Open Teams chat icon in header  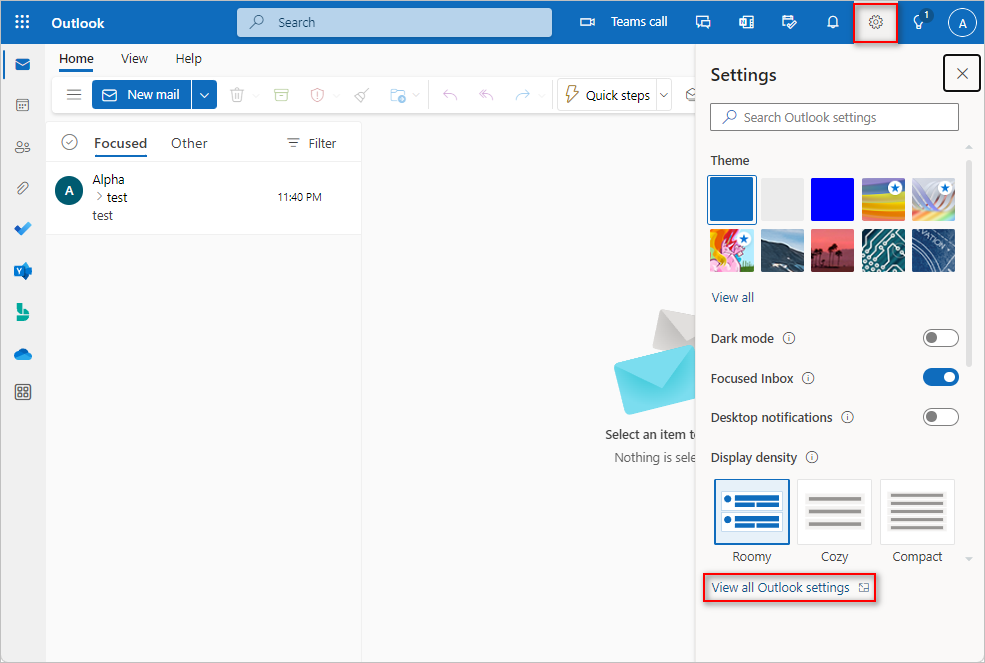point(703,22)
